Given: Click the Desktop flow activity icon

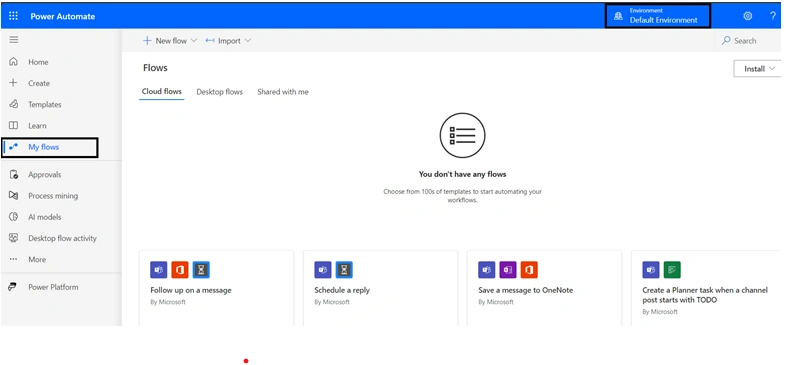Looking at the screenshot, I should click(14, 238).
